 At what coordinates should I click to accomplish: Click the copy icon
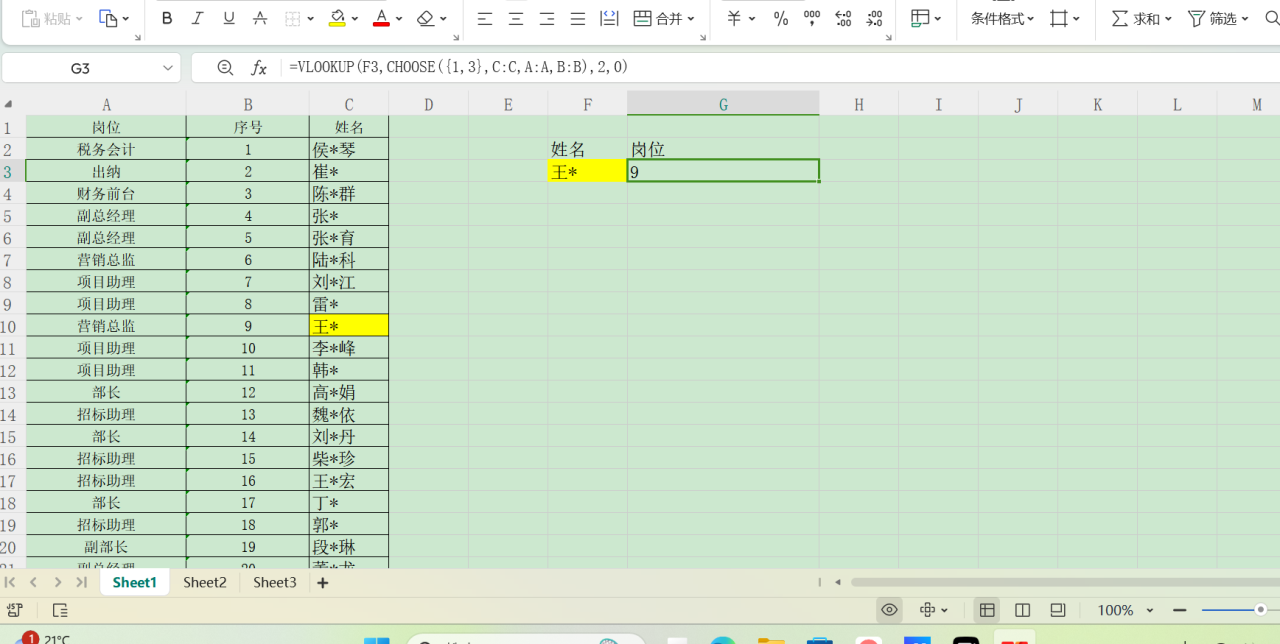click(x=107, y=18)
